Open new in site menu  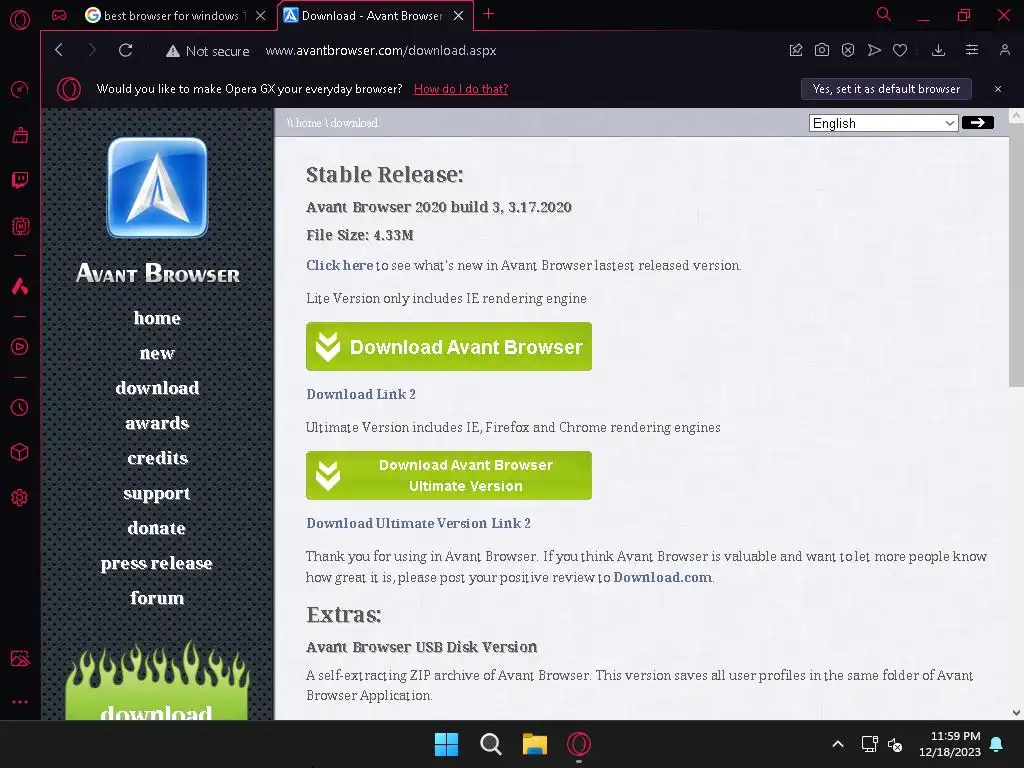point(157,353)
